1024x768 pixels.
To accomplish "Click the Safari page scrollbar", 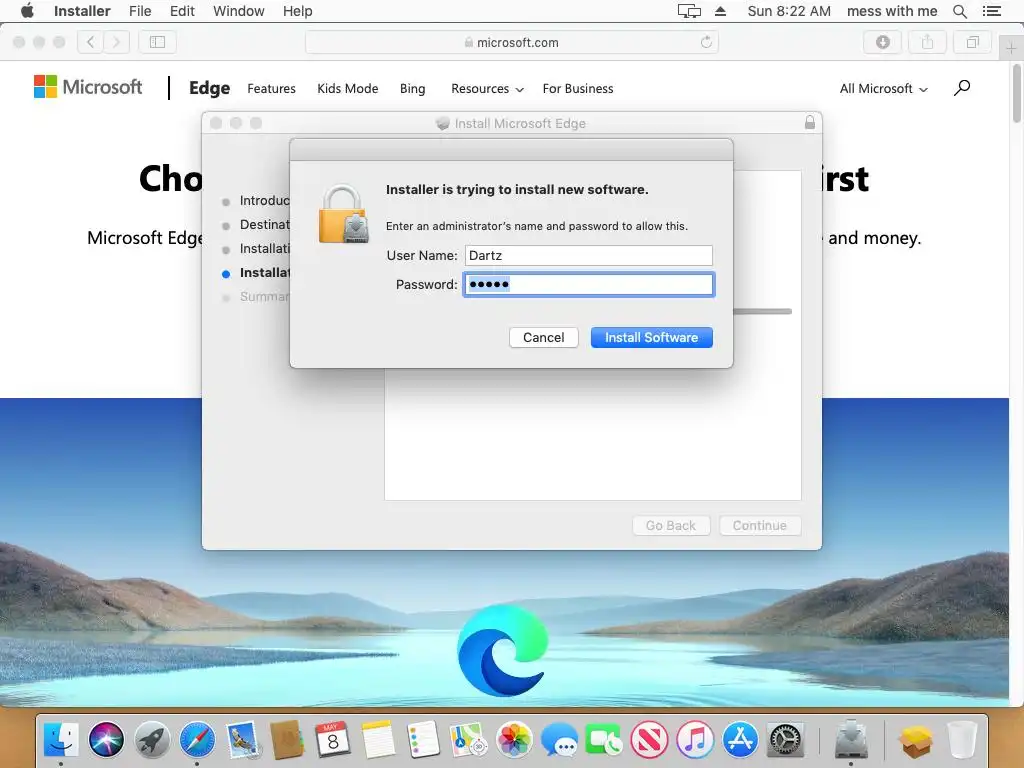I will (1017, 93).
